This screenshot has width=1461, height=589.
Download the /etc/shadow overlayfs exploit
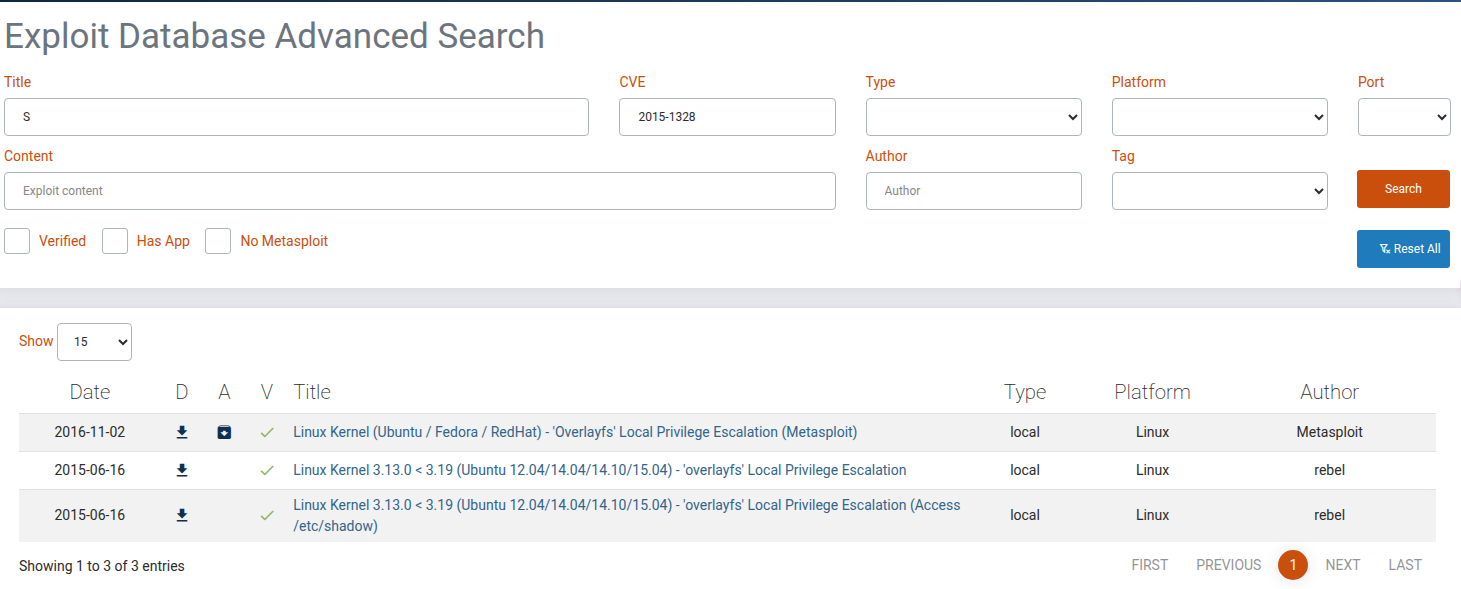pos(182,515)
